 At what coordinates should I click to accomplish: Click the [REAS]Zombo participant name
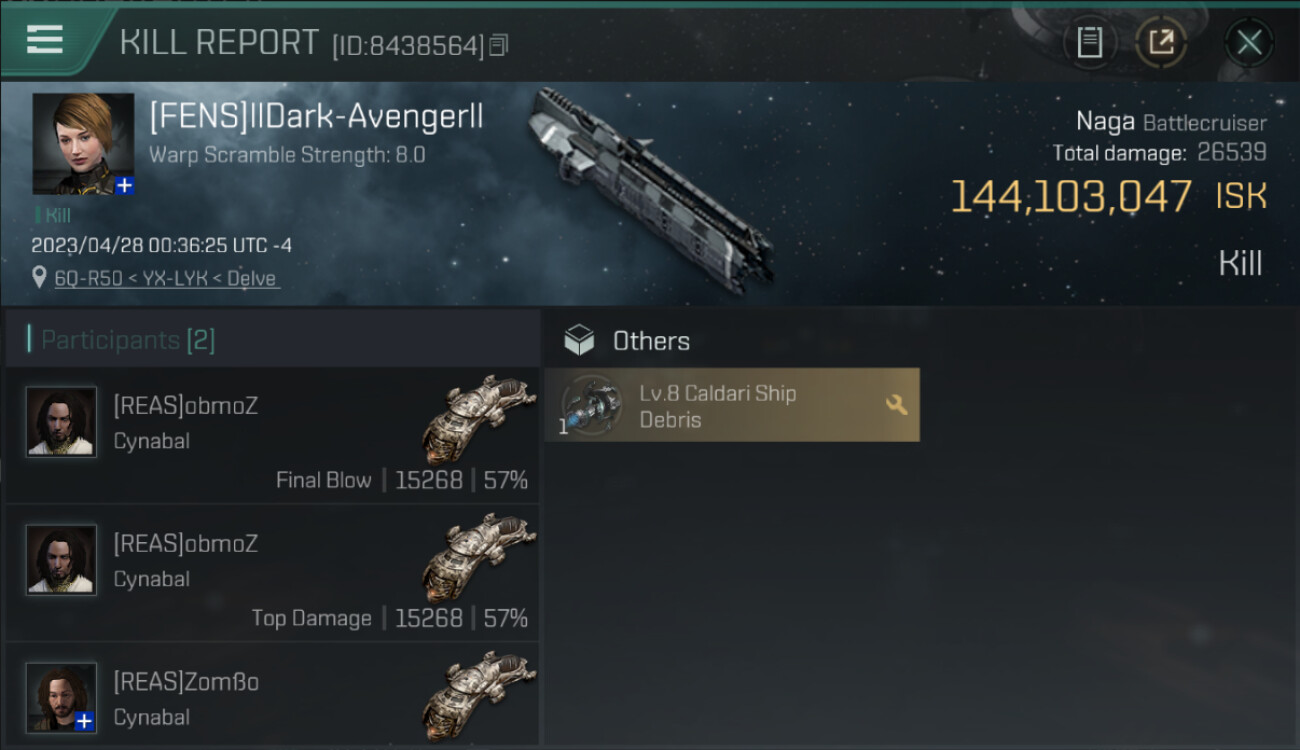click(187, 682)
